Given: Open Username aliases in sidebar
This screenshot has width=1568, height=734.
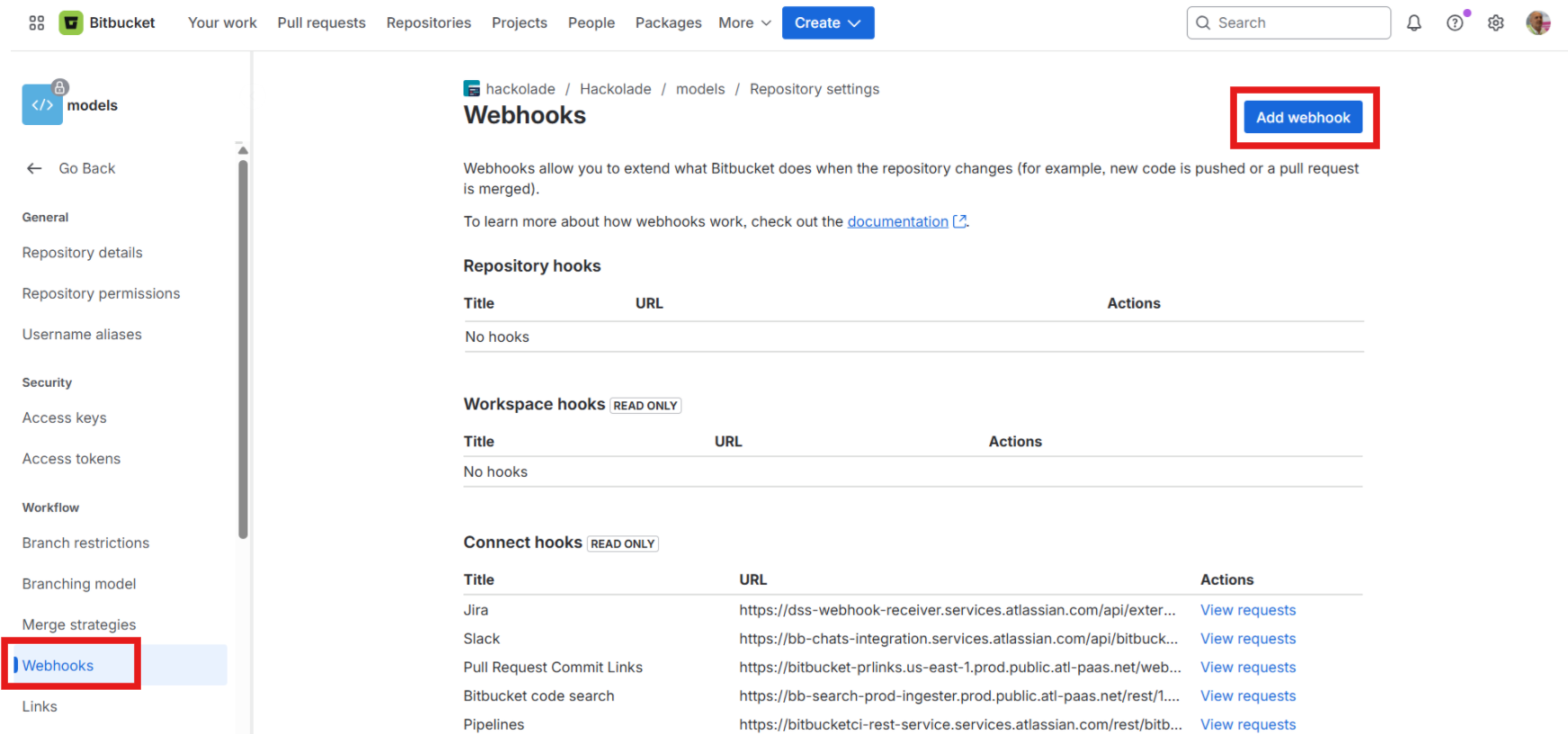Looking at the screenshot, I should 82,335.
